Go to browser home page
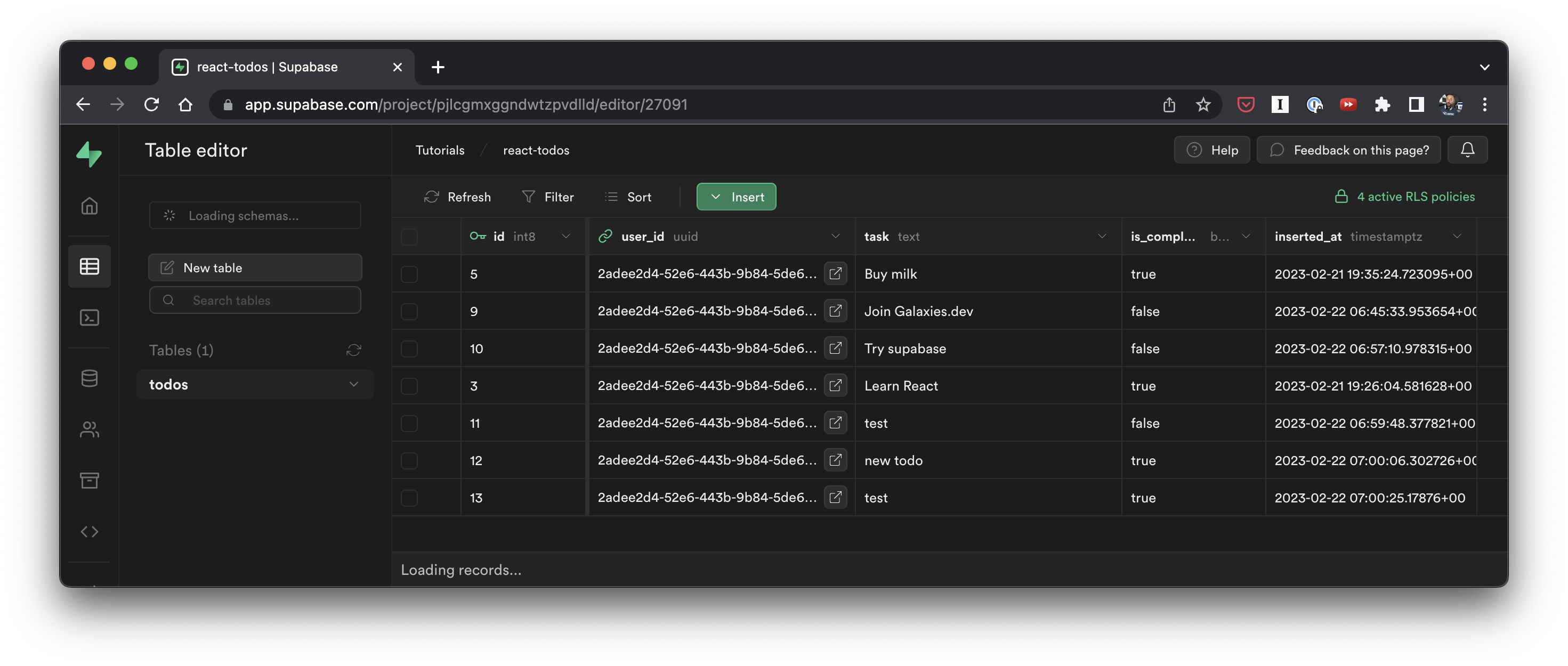1568x666 pixels. [185, 105]
